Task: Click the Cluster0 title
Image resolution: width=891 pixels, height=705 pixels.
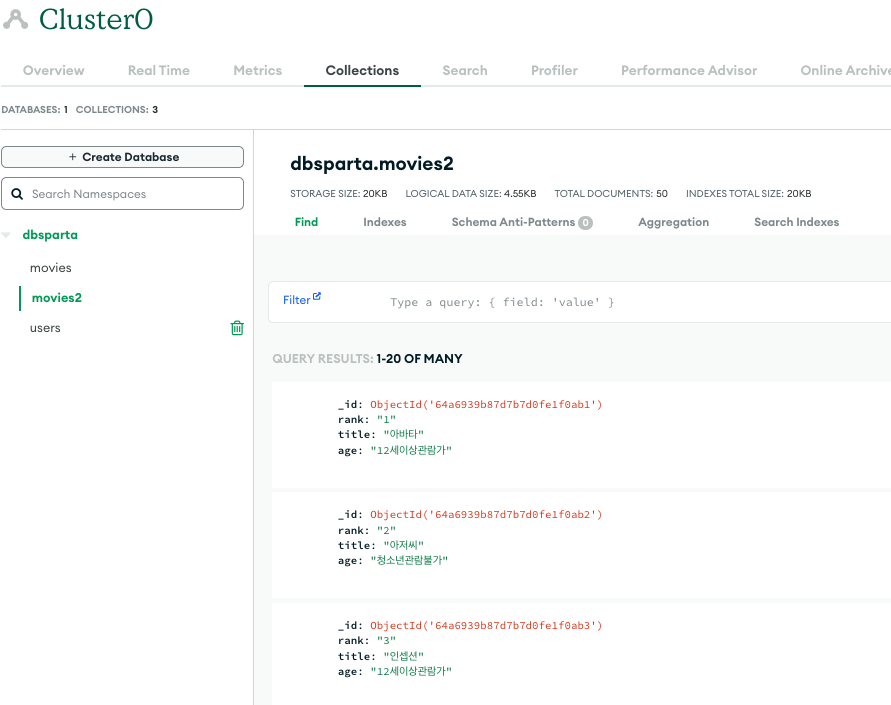Action: click(x=95, y=19)
